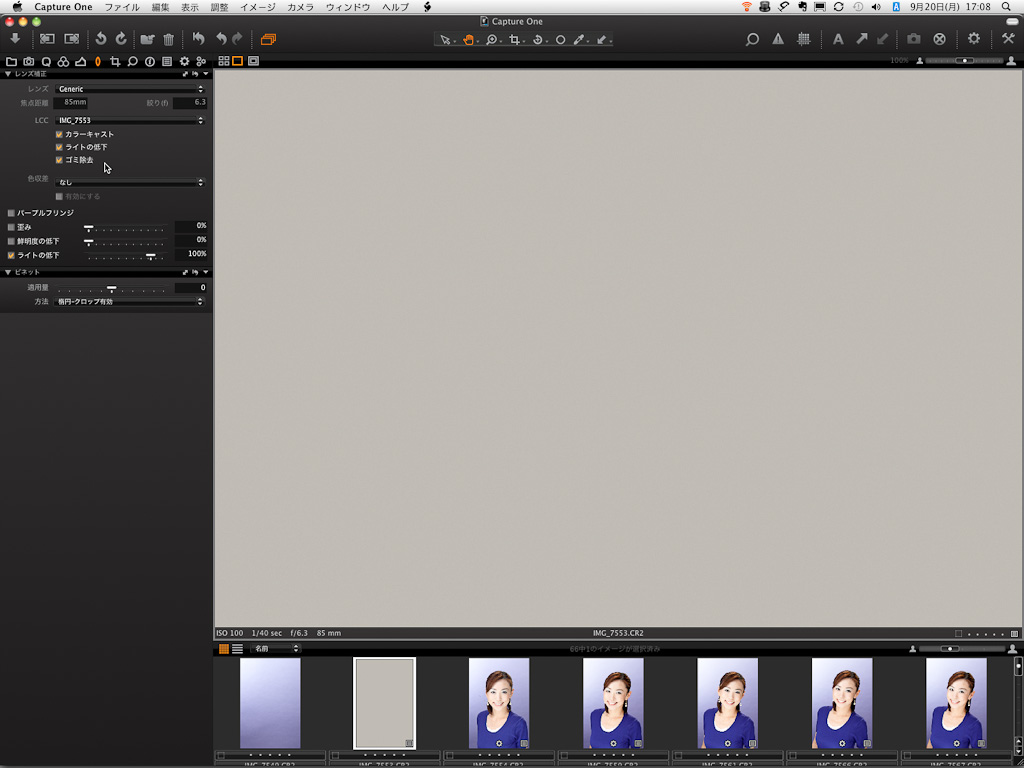Image resolution: width=1024 pixels, height=768 pixels.
Task: Adjust the ビネット 適用量 slider
Action: click(111, 289)
